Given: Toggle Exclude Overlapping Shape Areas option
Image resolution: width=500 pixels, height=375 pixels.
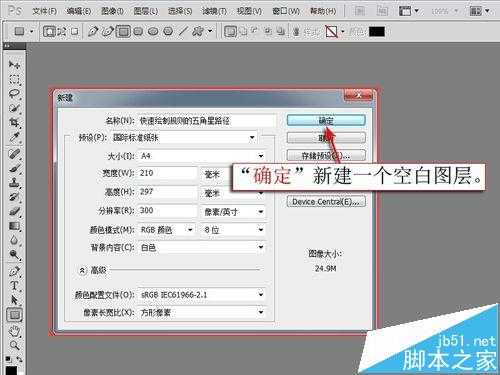Looking at the screenshot, I should [282, 32].
